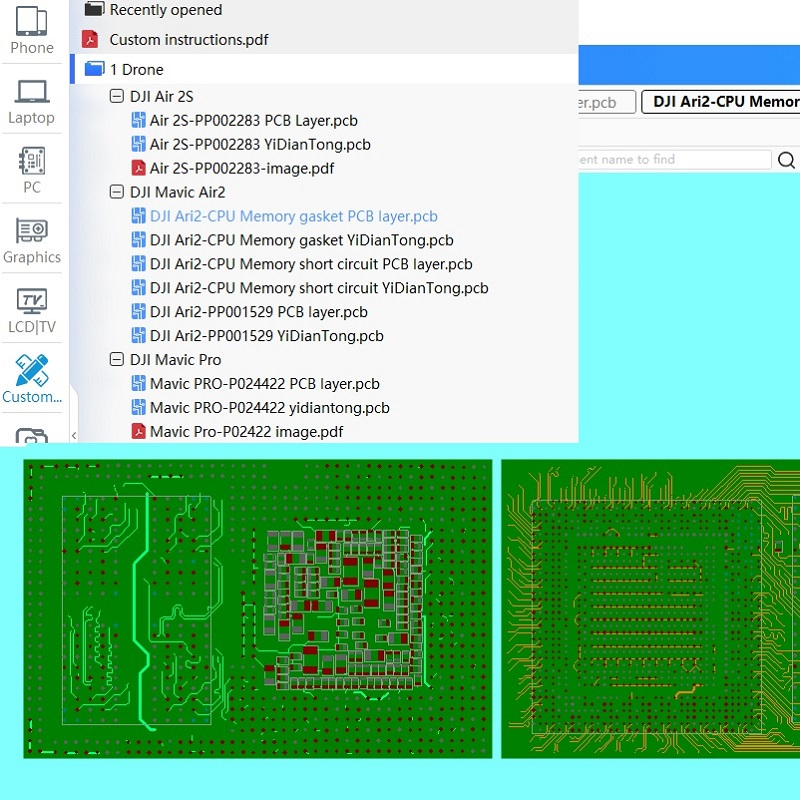The width and height of the screenshot is (800, 800).
Task: Open the Phone category in sidebar
Action: [x=32, y=30]
